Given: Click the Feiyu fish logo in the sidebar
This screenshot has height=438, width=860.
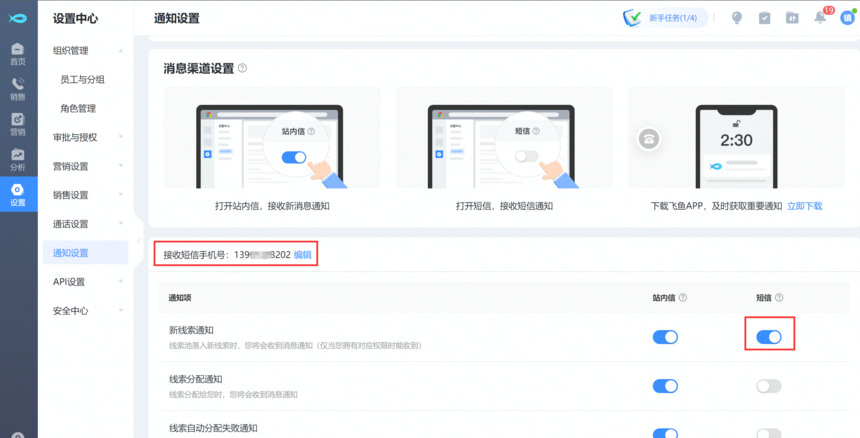Looking at the screenshot, I should 18,18.
